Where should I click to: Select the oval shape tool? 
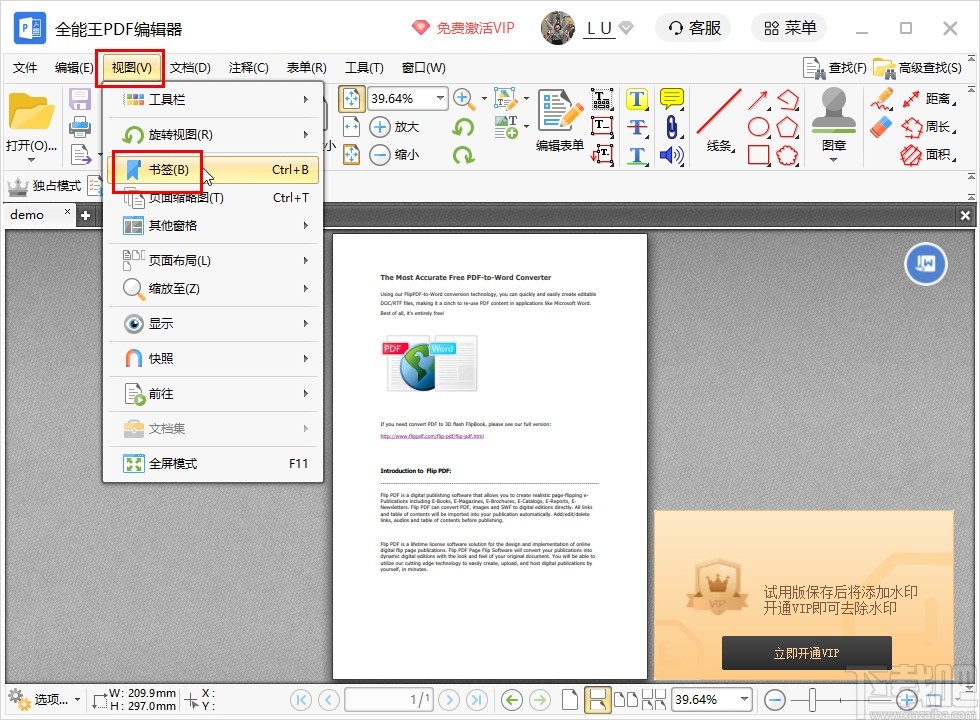(x=758, y=127)
